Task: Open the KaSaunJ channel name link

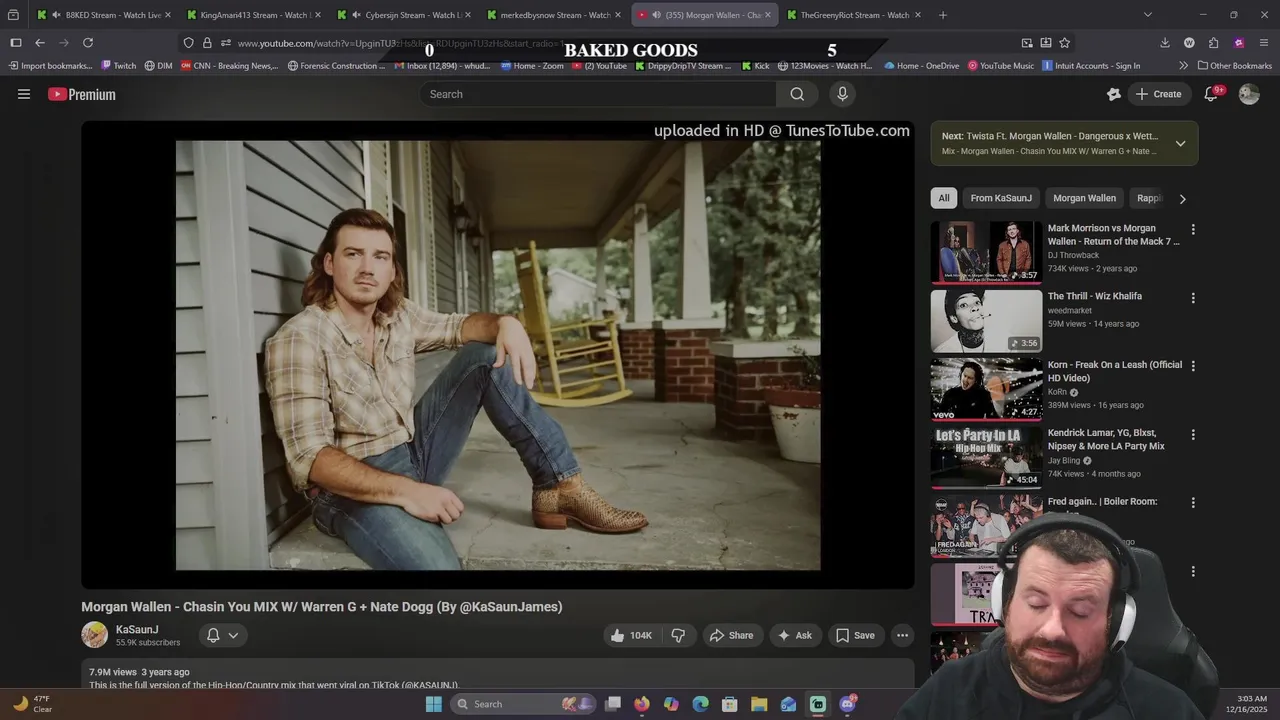Action: click(x=137, y=630)
